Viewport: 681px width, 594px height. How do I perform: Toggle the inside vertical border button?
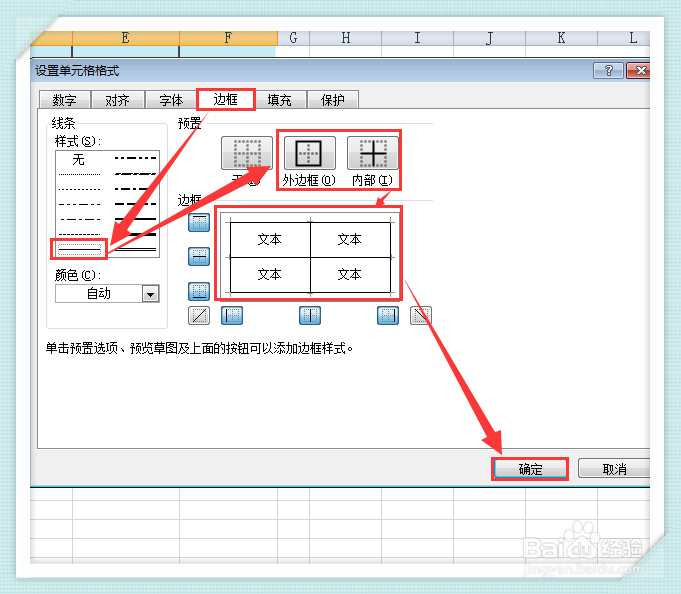click(x=310, y=316)
